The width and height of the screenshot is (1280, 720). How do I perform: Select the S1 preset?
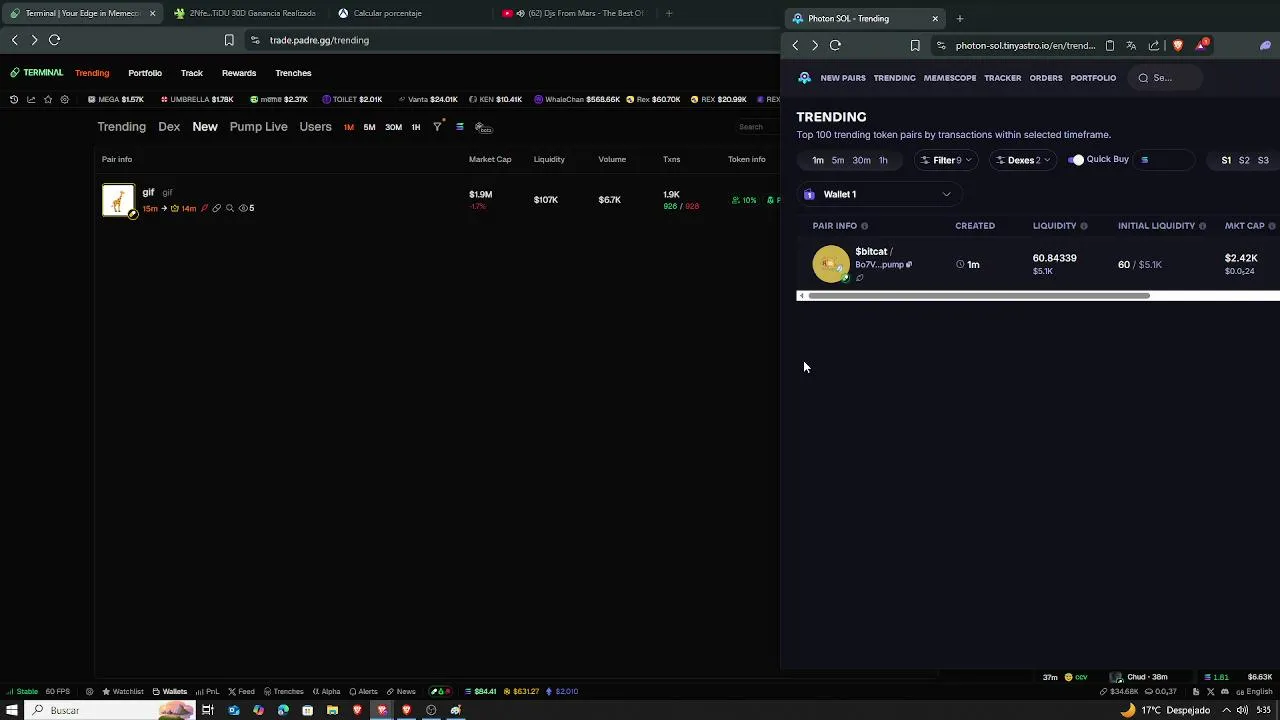pos(1226,160)
